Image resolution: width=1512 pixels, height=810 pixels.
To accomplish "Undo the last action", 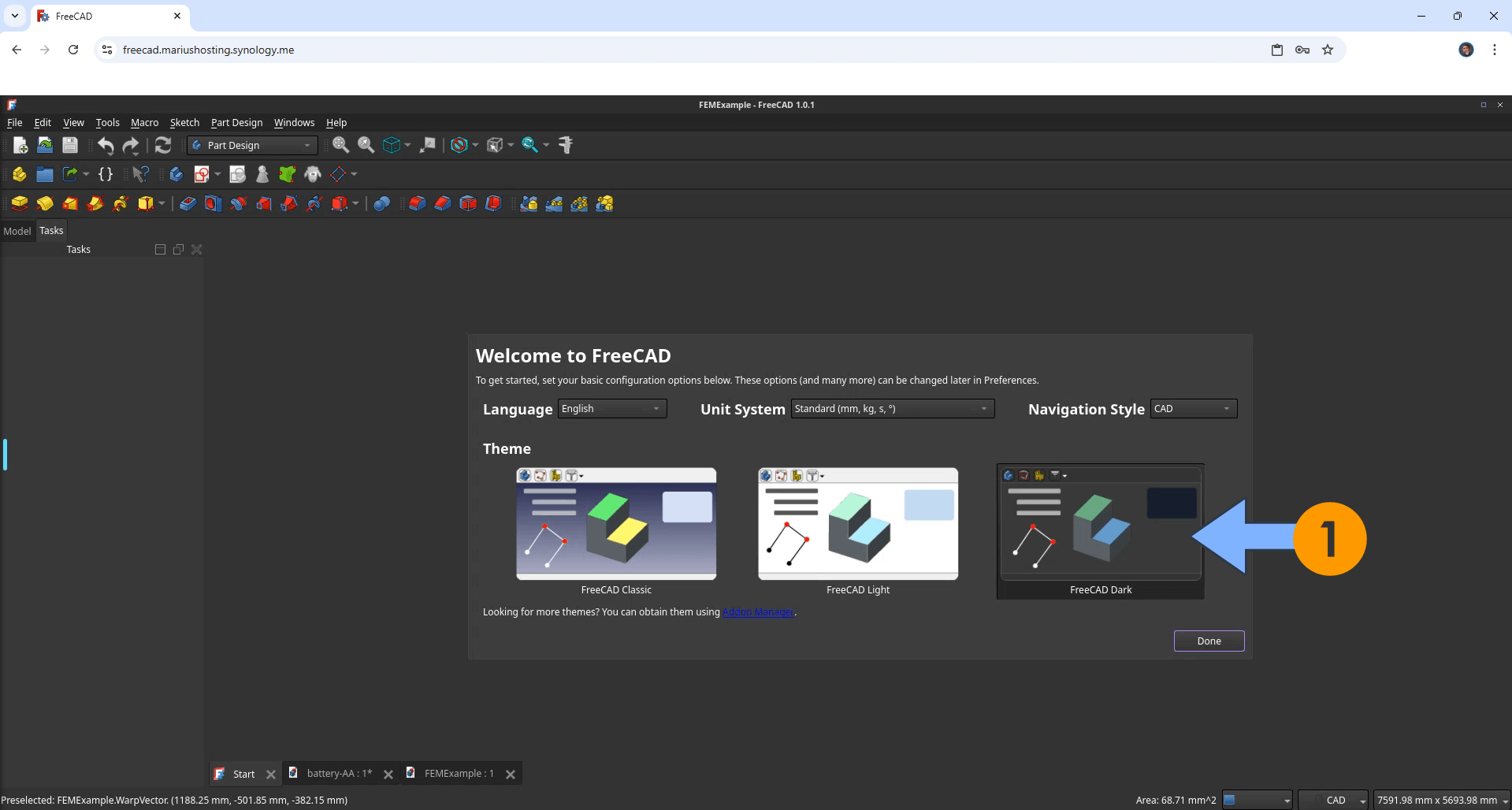I will [106, 145].
